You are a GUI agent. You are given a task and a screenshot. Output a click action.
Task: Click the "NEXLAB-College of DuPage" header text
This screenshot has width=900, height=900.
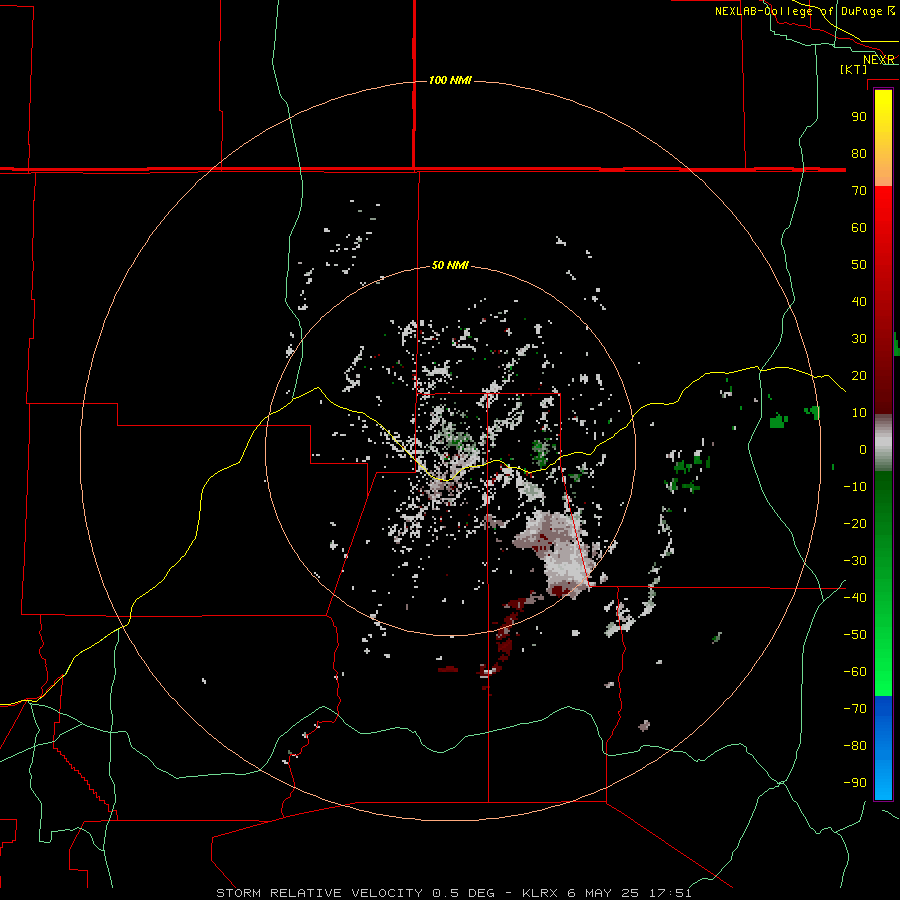[x=798, y=11]
